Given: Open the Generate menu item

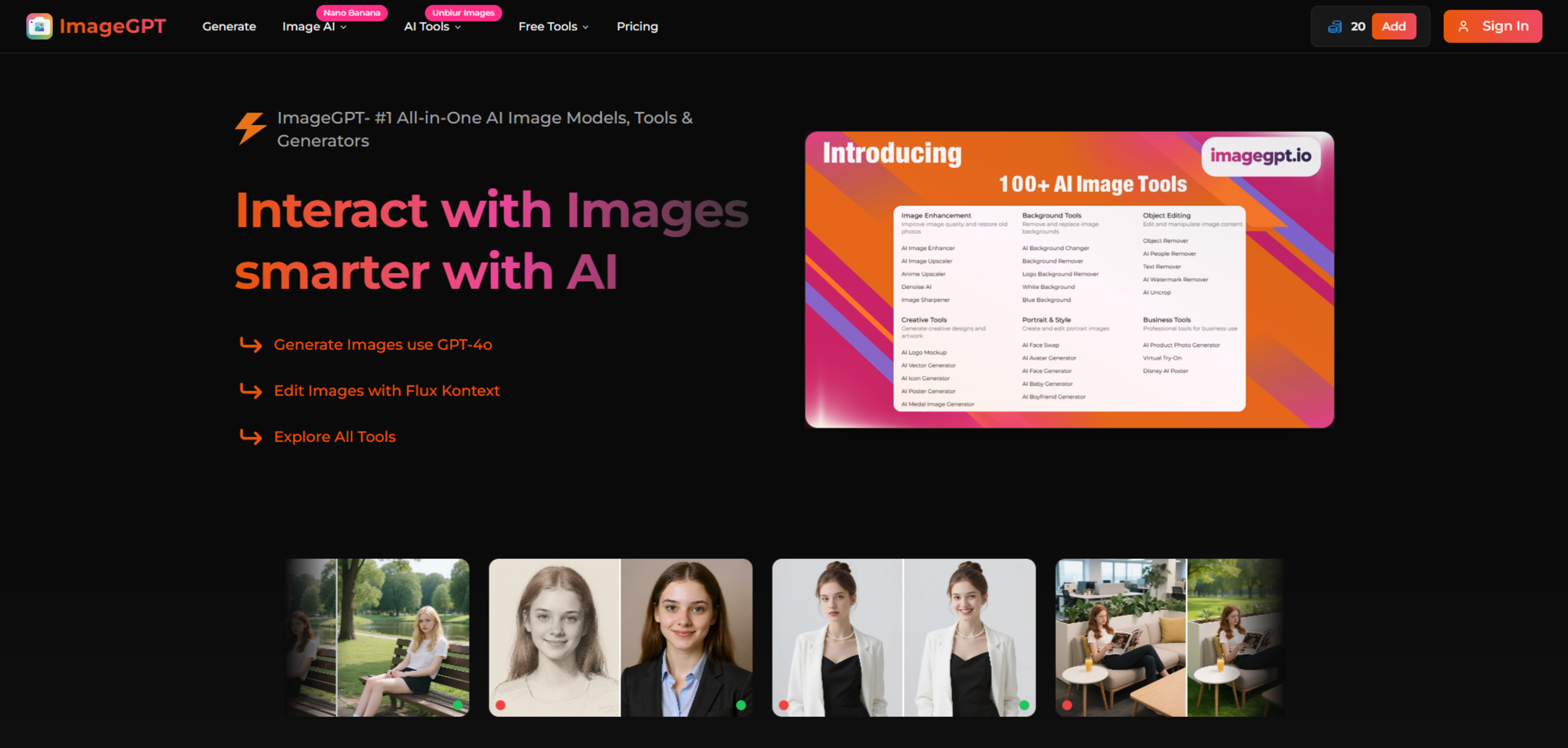Looking at the screenshot, I should [229, 27].
